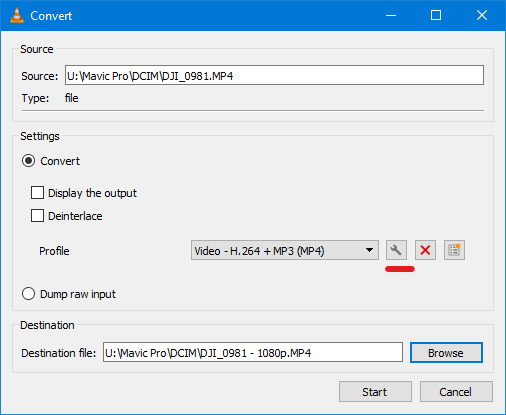Toggle the Deinterlace checkbox

pos(37,216)
